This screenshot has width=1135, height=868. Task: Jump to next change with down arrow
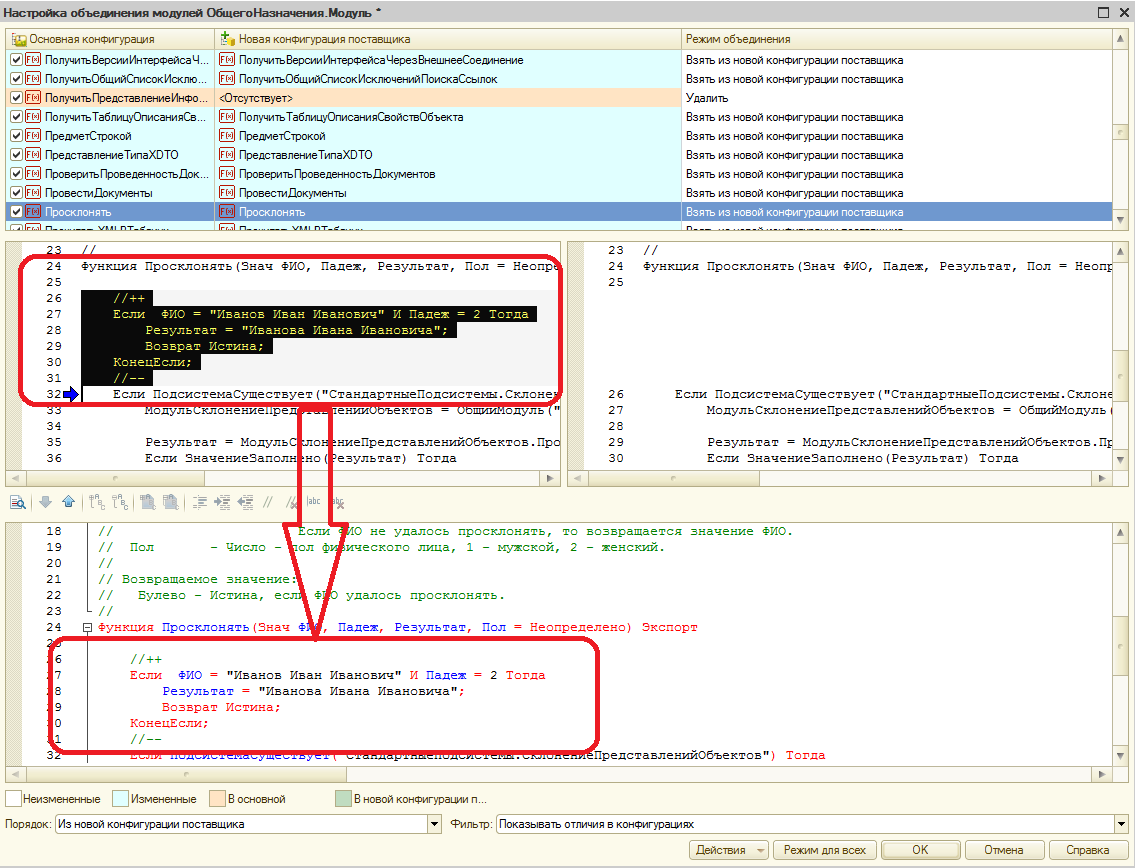46,501
